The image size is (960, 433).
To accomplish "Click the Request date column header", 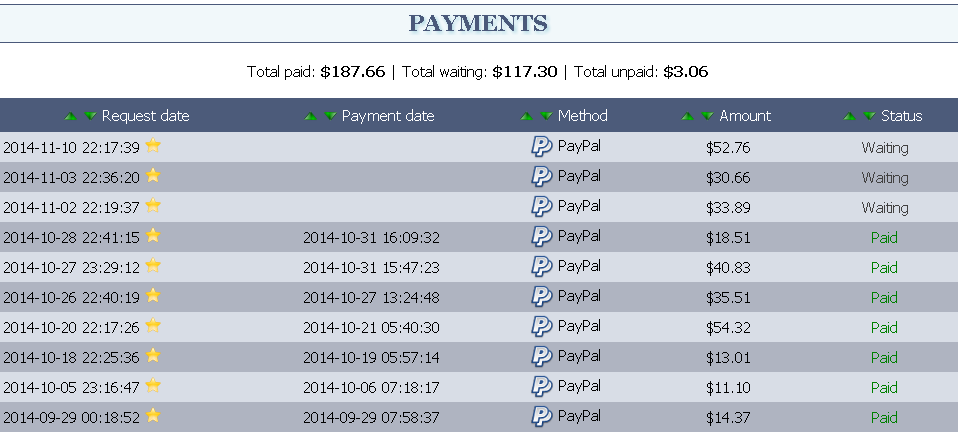I will 146,116.
